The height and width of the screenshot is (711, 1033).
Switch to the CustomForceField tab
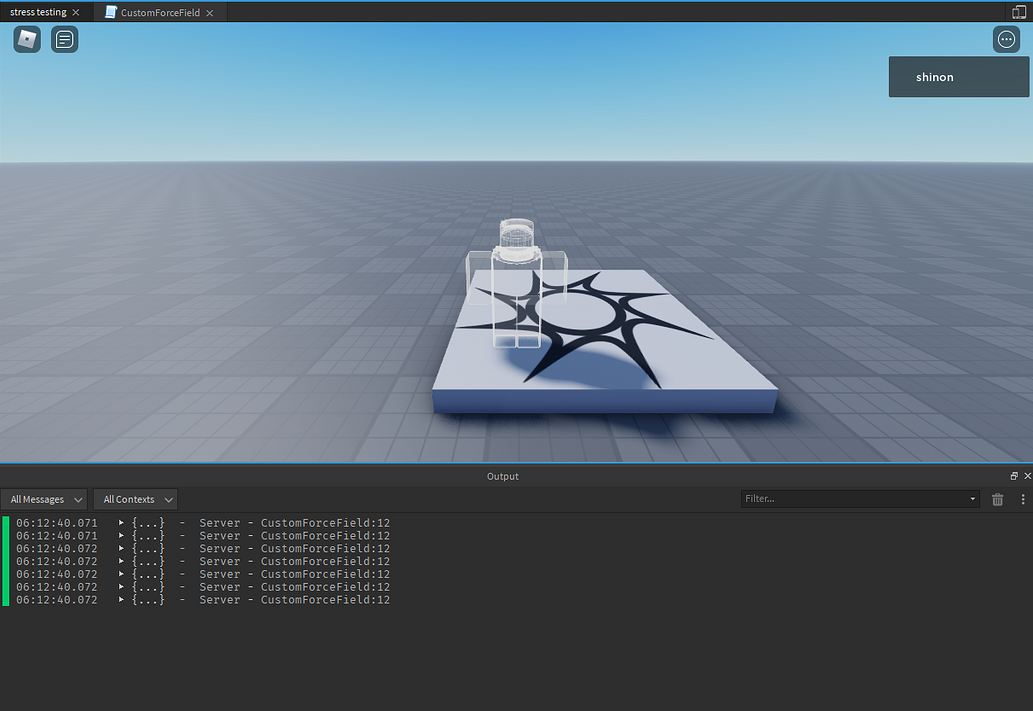(x=160, y=12)
